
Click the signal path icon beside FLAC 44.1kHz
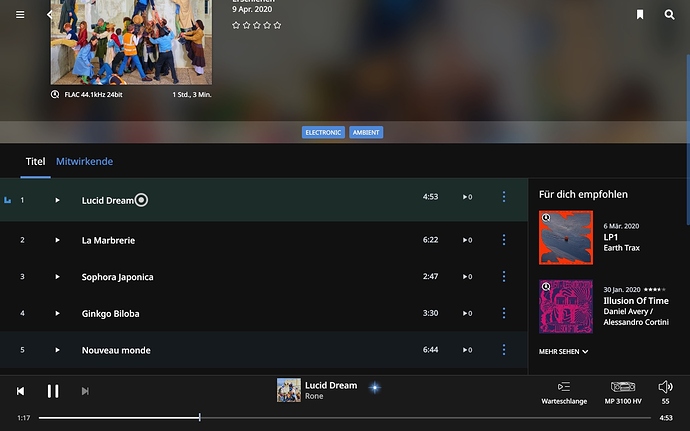pyautogui.click(x=55, y=94)
